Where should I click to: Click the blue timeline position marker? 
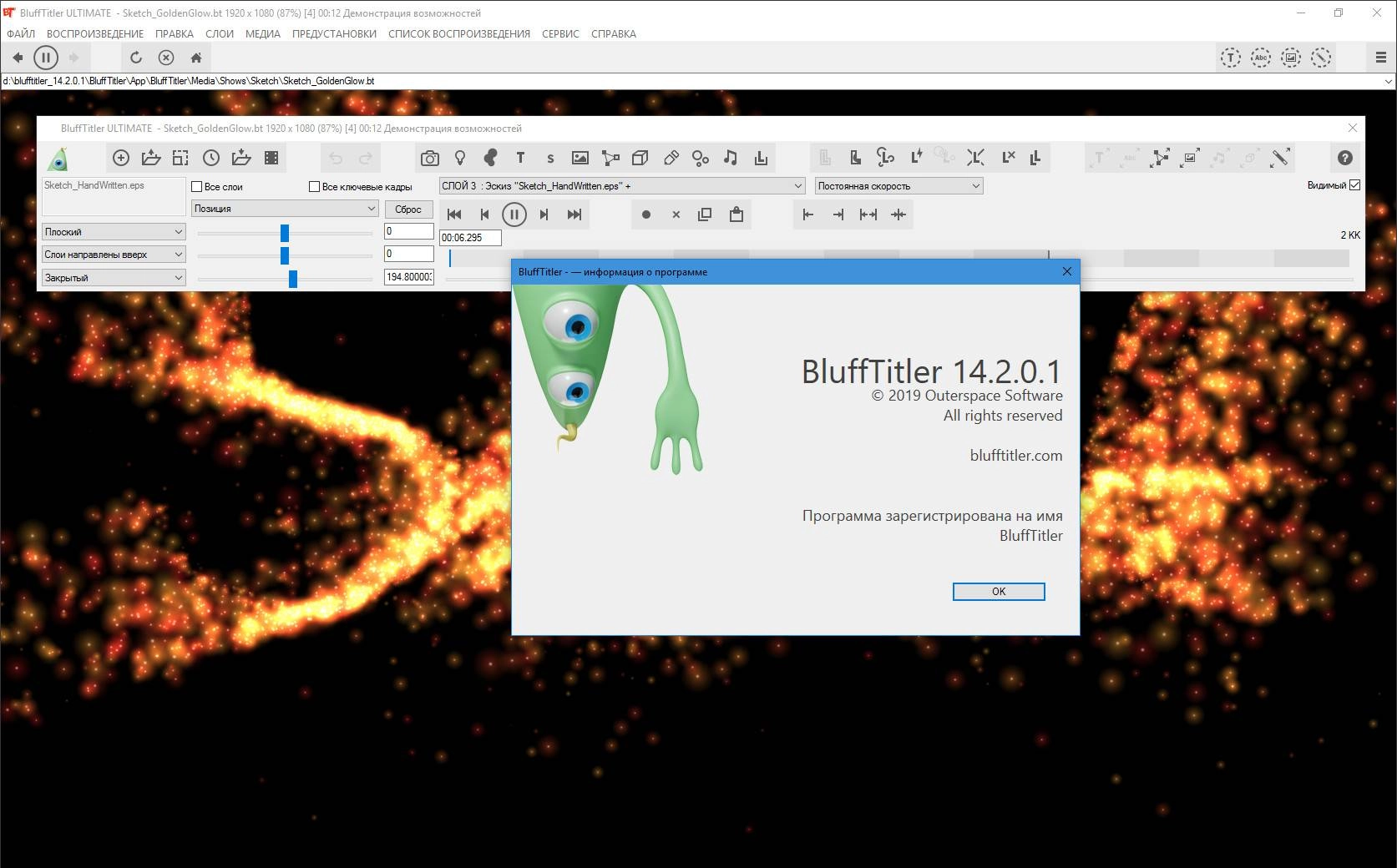pos(450,259)
